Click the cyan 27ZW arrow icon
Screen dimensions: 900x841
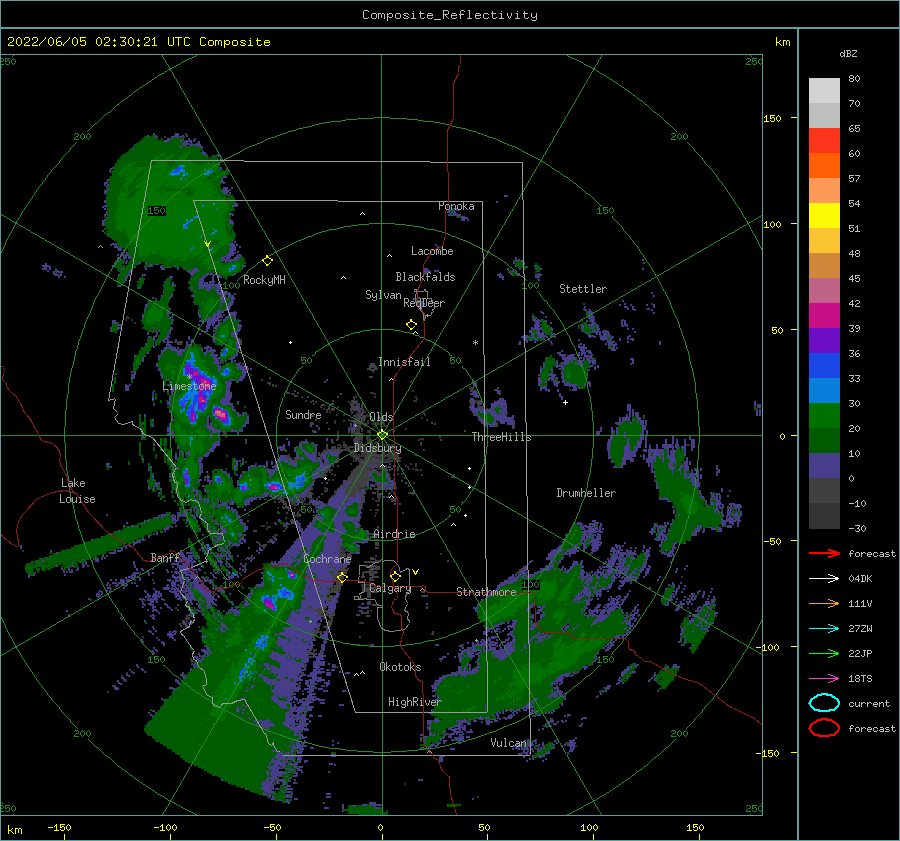click(x=824, y=628)
